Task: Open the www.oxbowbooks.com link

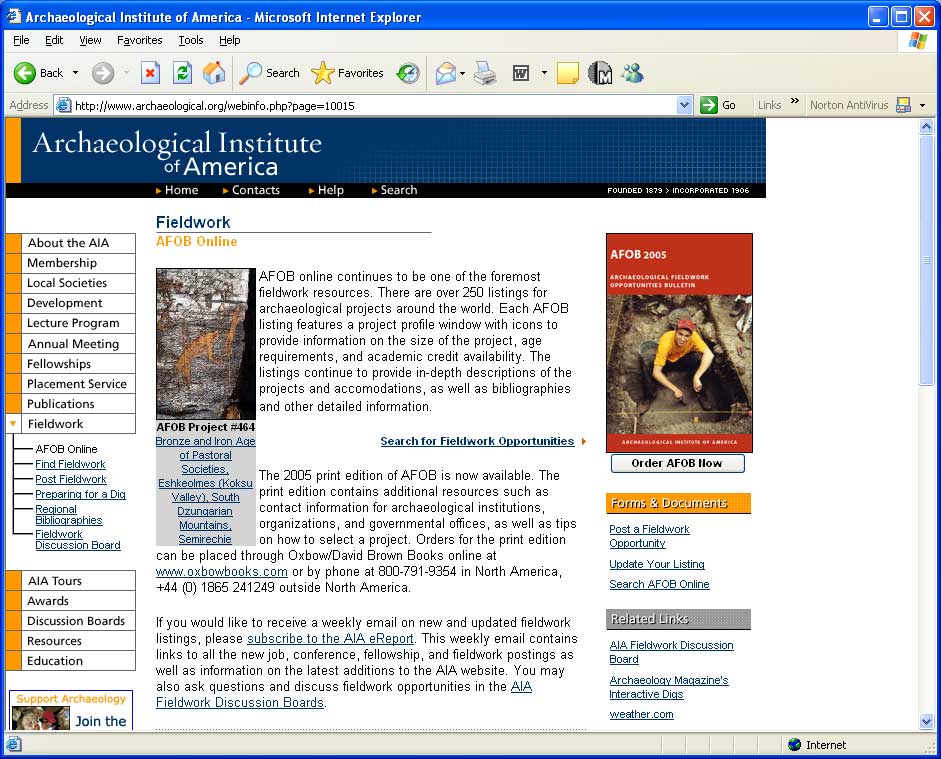Action: [221, 571]
